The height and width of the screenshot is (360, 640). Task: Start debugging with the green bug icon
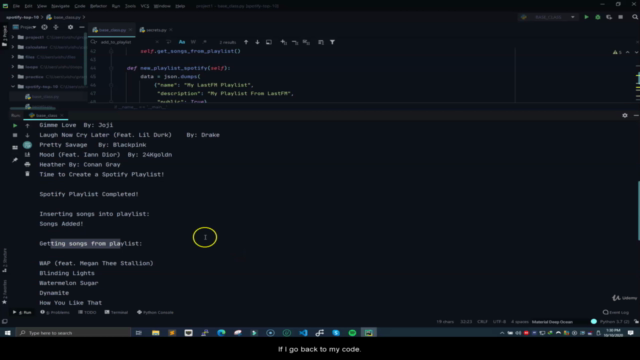(598, 17)
